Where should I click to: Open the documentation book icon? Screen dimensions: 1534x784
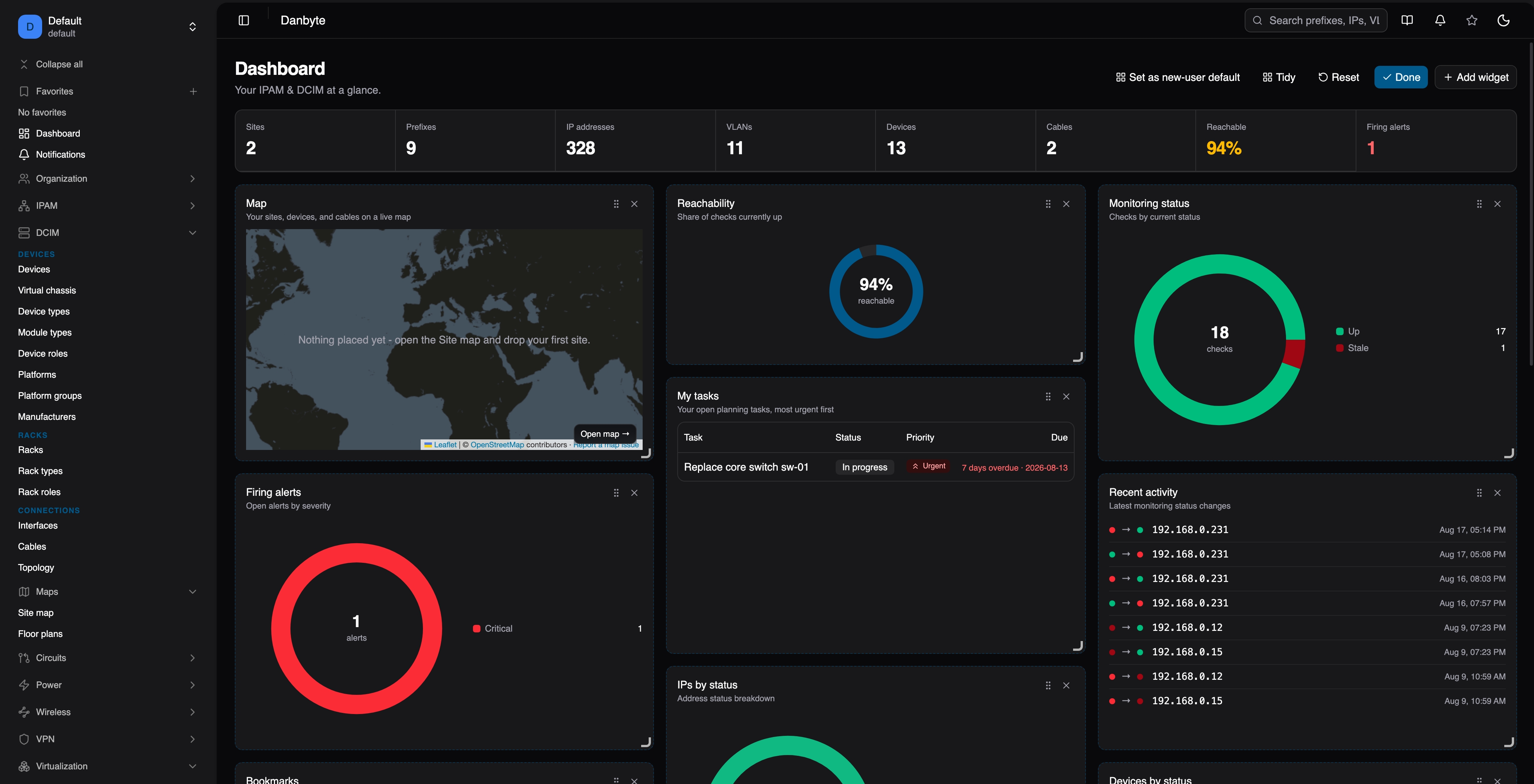coord(1407,20)
